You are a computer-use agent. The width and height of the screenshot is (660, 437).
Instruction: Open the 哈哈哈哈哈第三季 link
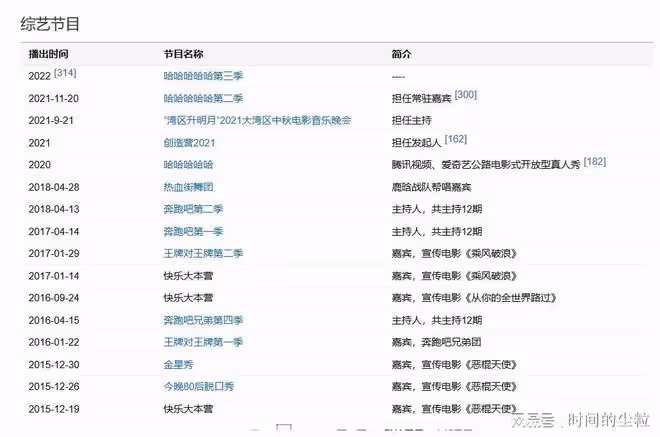203,76
